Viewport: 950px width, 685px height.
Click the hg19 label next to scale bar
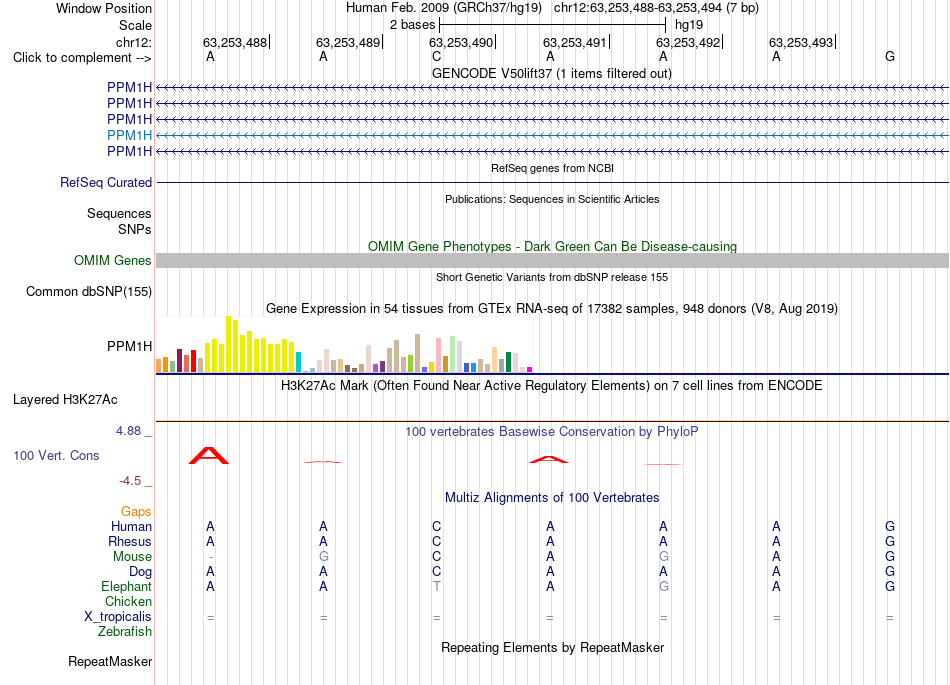point(689,25)
